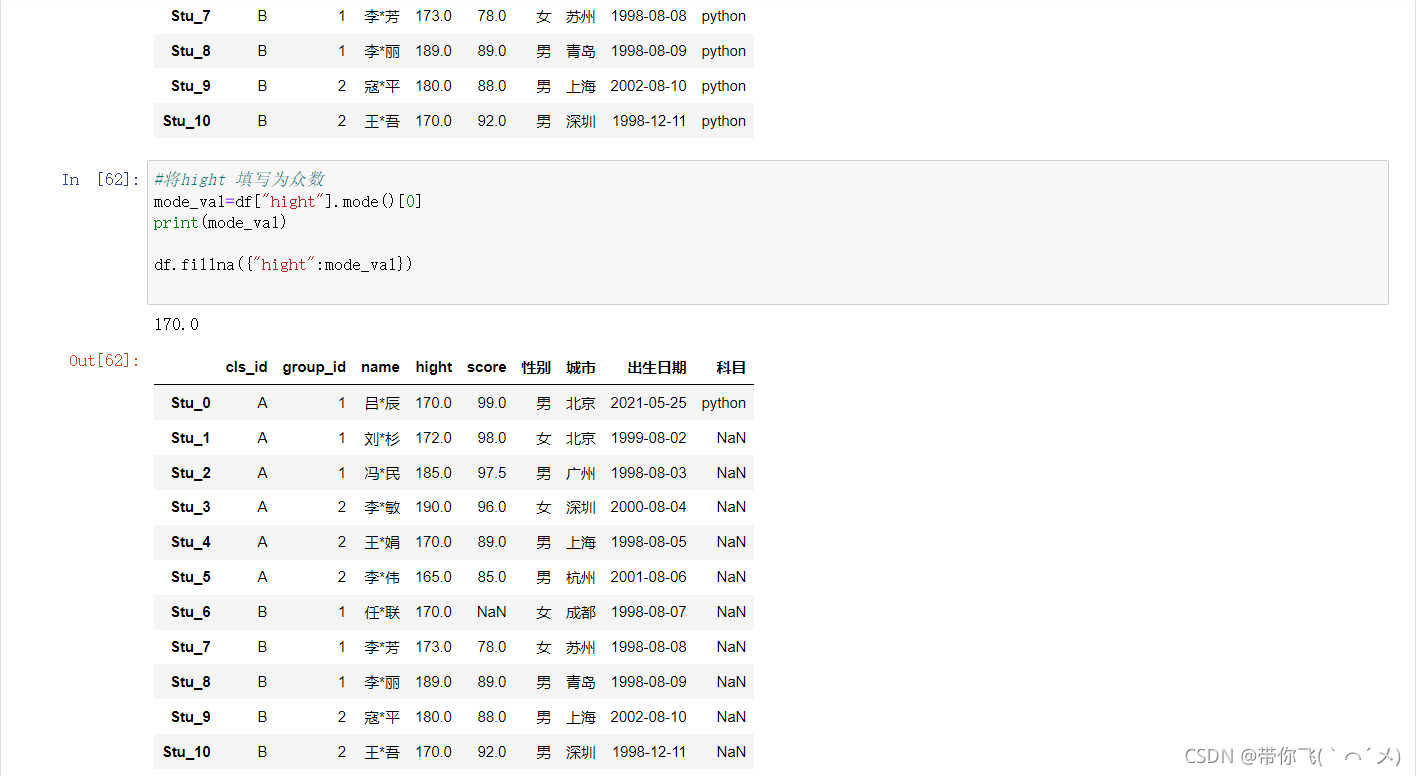Click the mode_val=df["hight"].mode()[0] code line
Screen dimensions: 1416x776
click(x=288, y=202)
